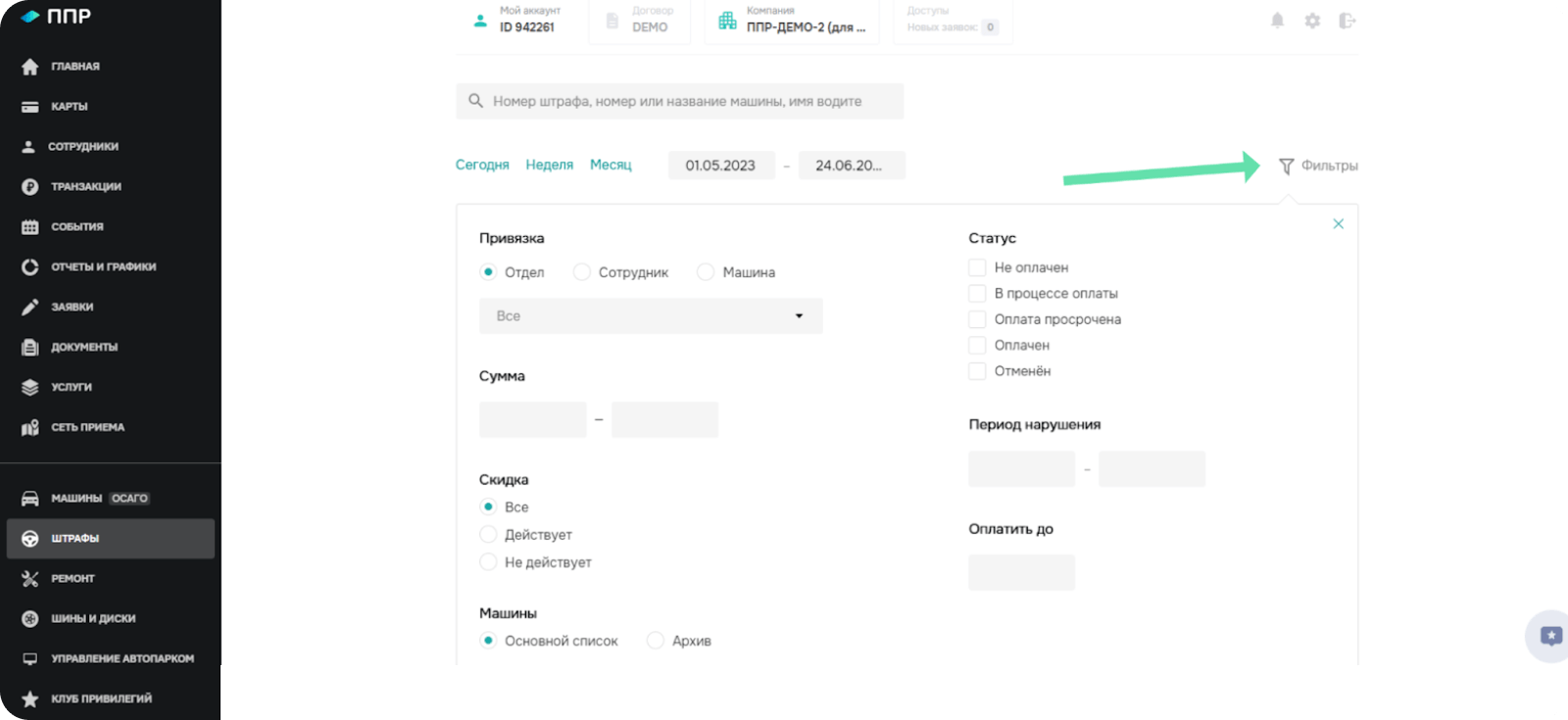
Task: Expand the "Все" department dropdown
Action: point(651,316)
